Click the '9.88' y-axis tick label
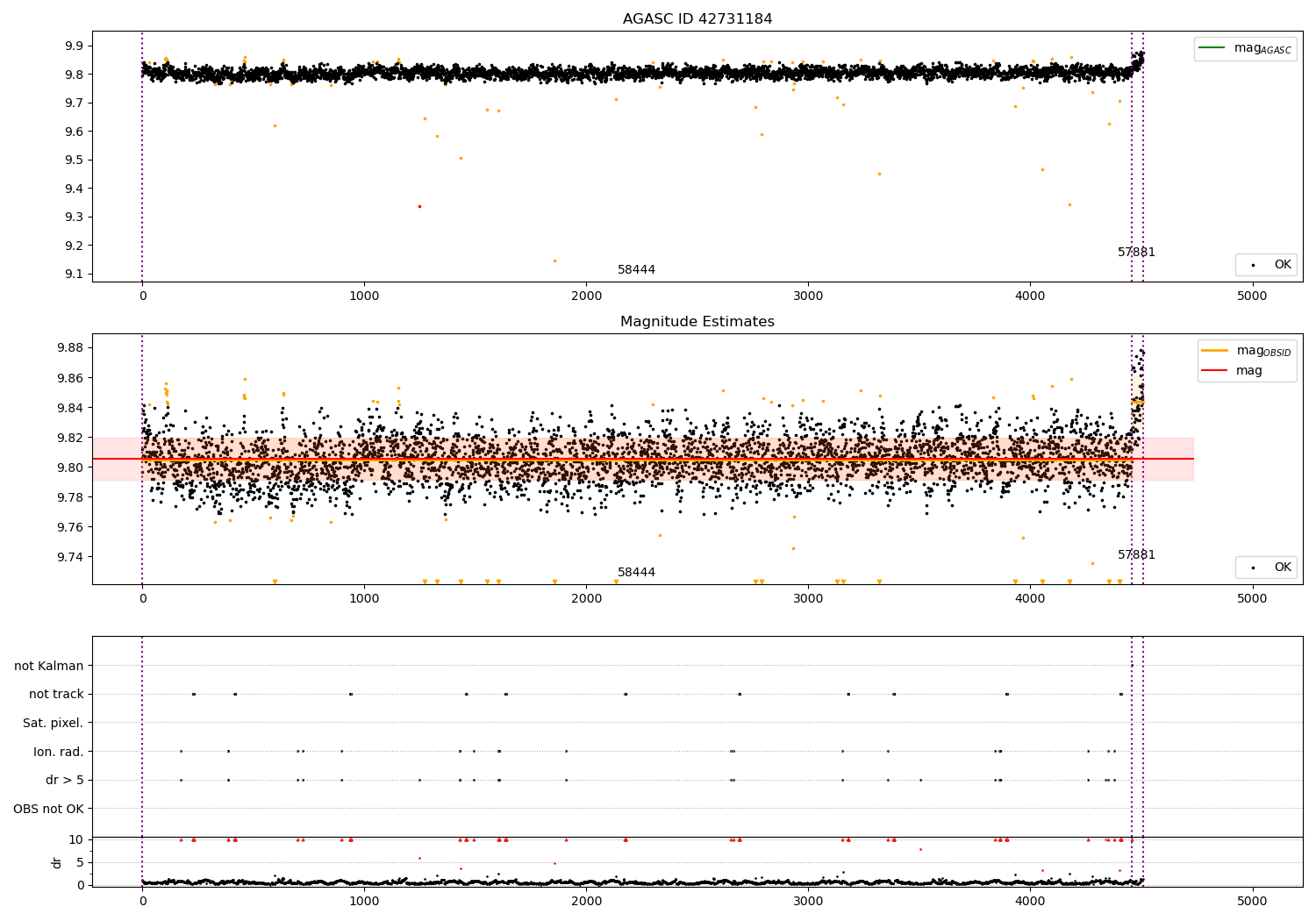The image size is (1316, 921). coord(71,348)
